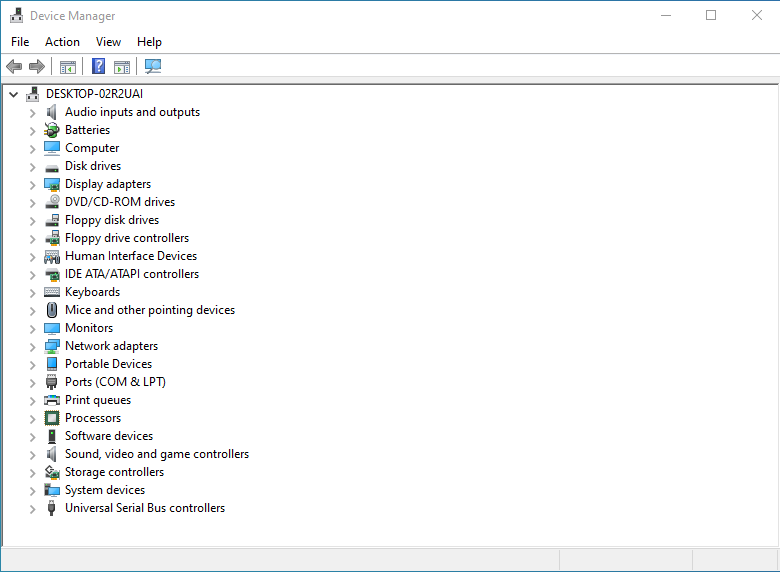Image resolution: width=780 pixels, height=572 pixels.
Task: Click the Forward arrow toolbar icon
Action: [x=37, y=66]
